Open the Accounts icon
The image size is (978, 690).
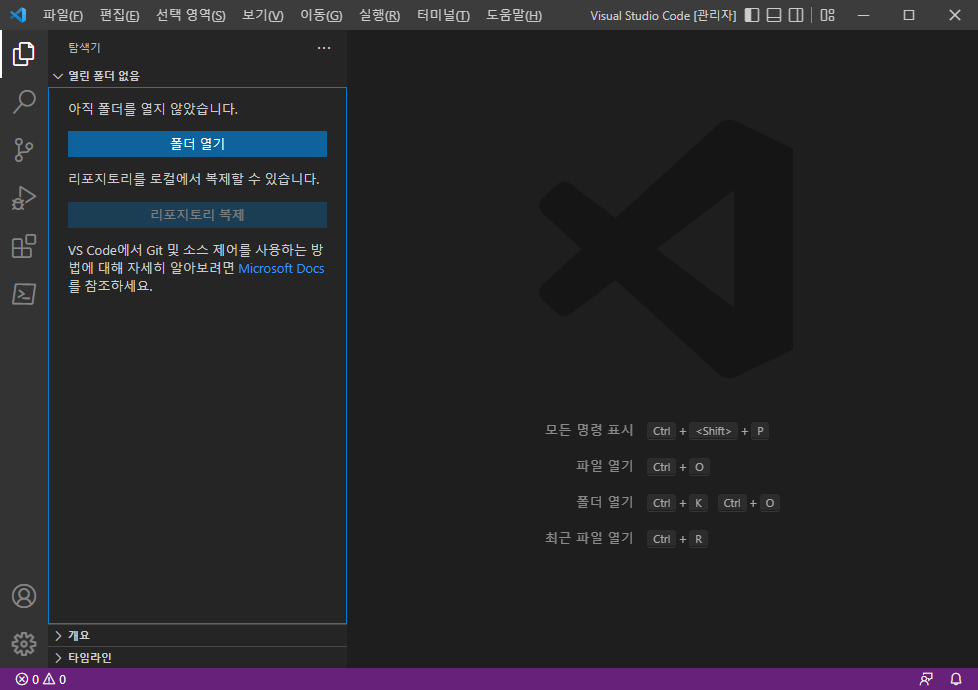[x=24, y=596]
